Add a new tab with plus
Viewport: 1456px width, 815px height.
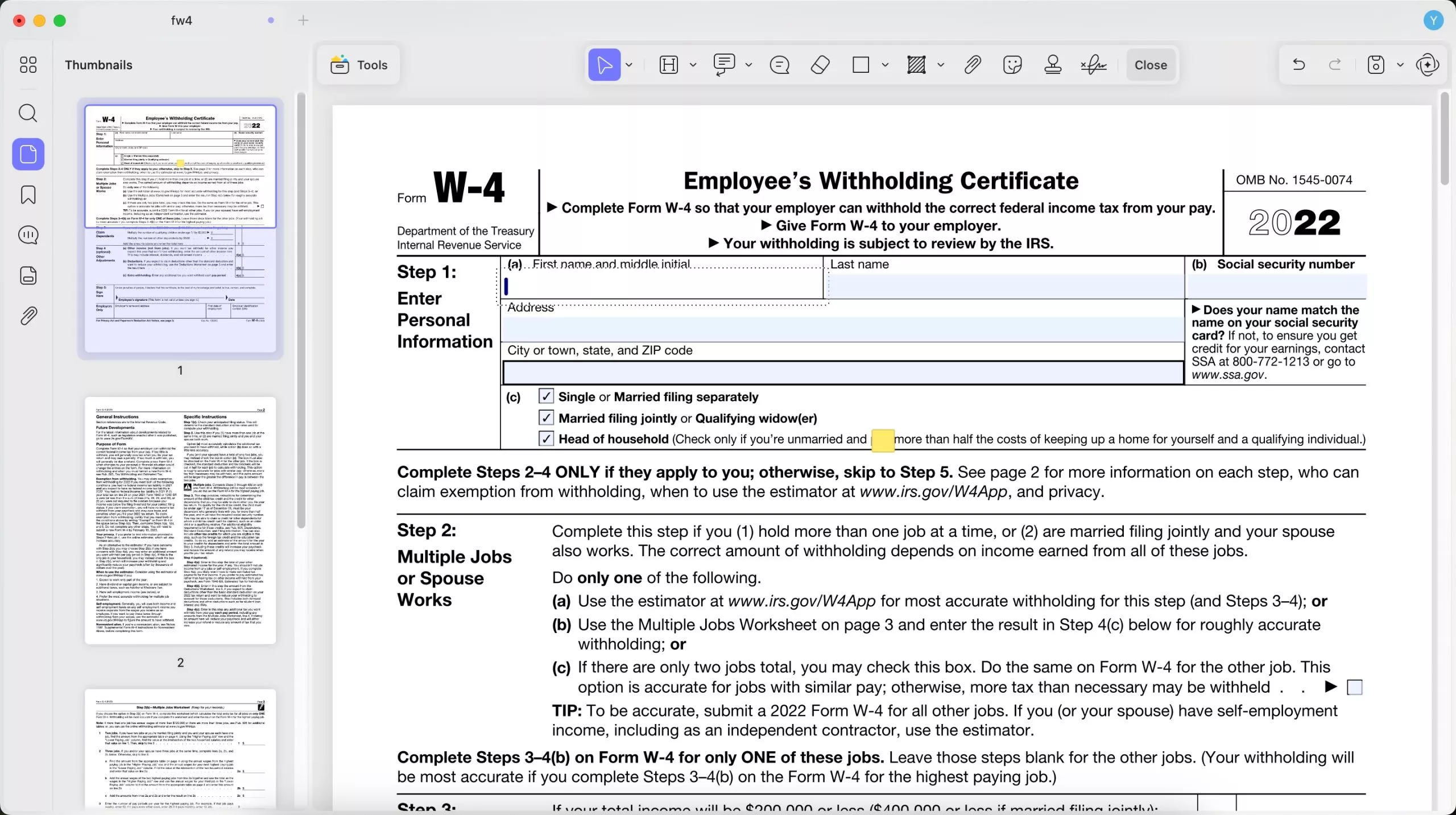click(303, 20)
